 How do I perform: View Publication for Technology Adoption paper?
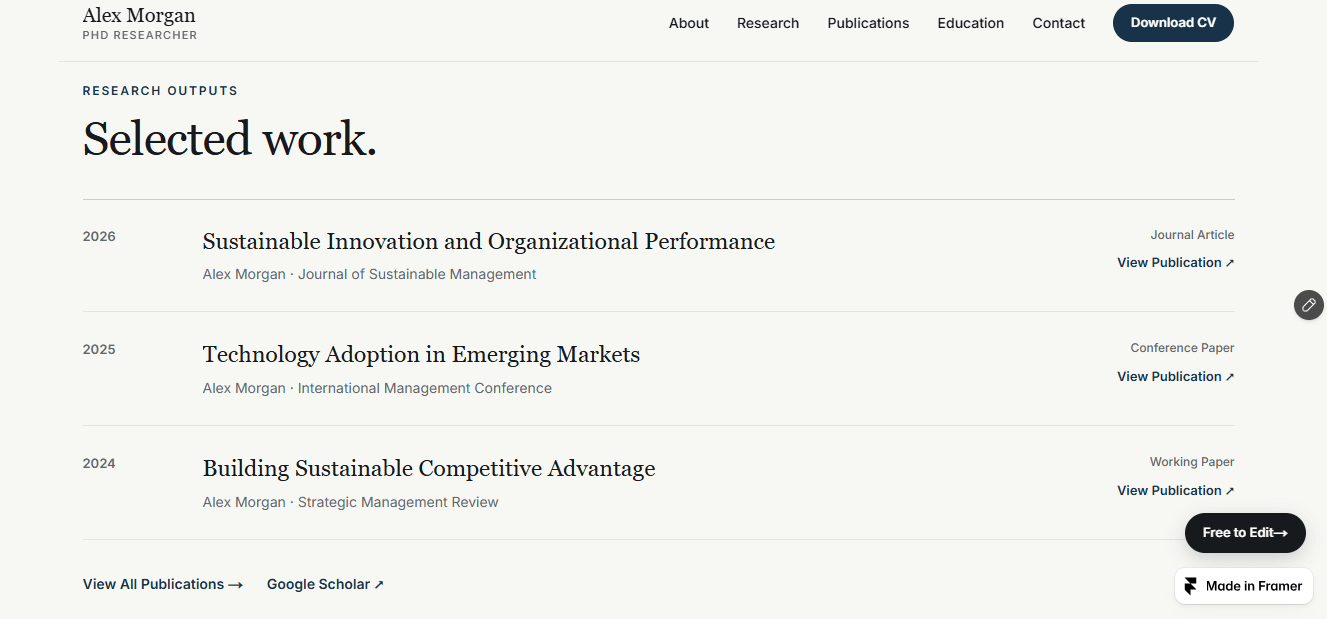tap(1176, 377)
